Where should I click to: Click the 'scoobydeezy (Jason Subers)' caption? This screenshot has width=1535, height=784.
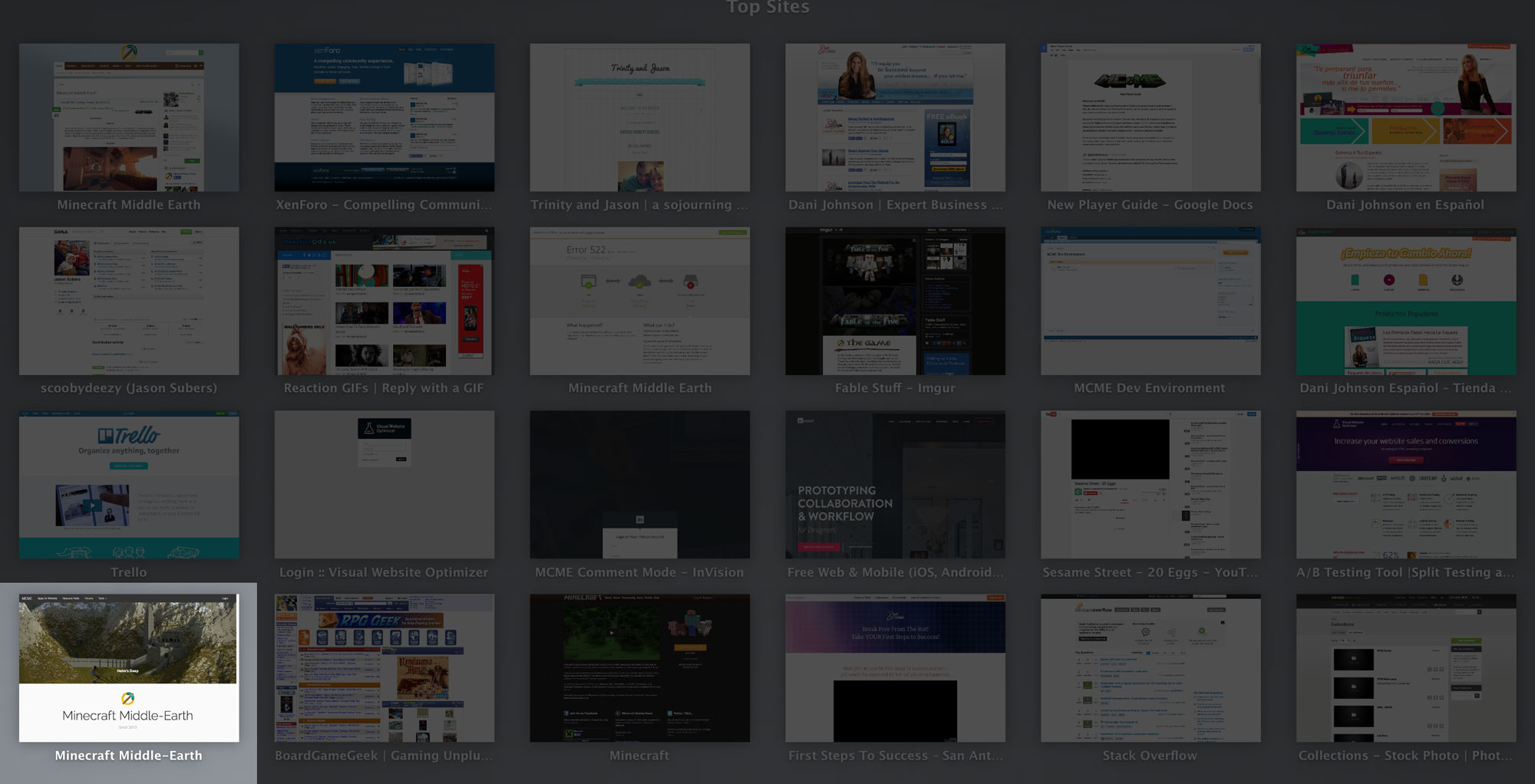129,388
